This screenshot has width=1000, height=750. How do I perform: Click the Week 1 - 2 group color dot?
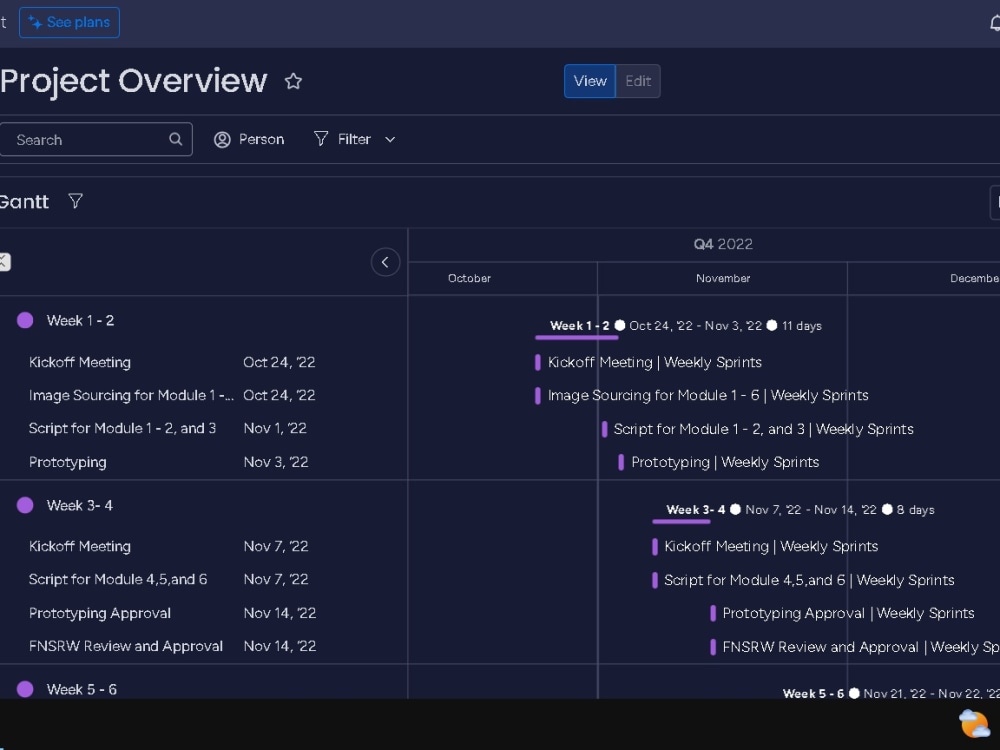[25, 320]
